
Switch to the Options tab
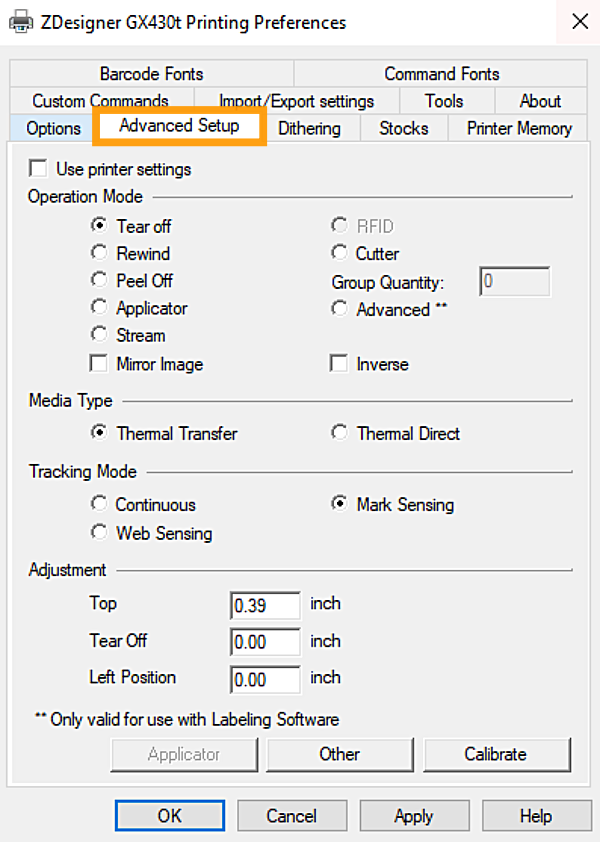point(53,128)
